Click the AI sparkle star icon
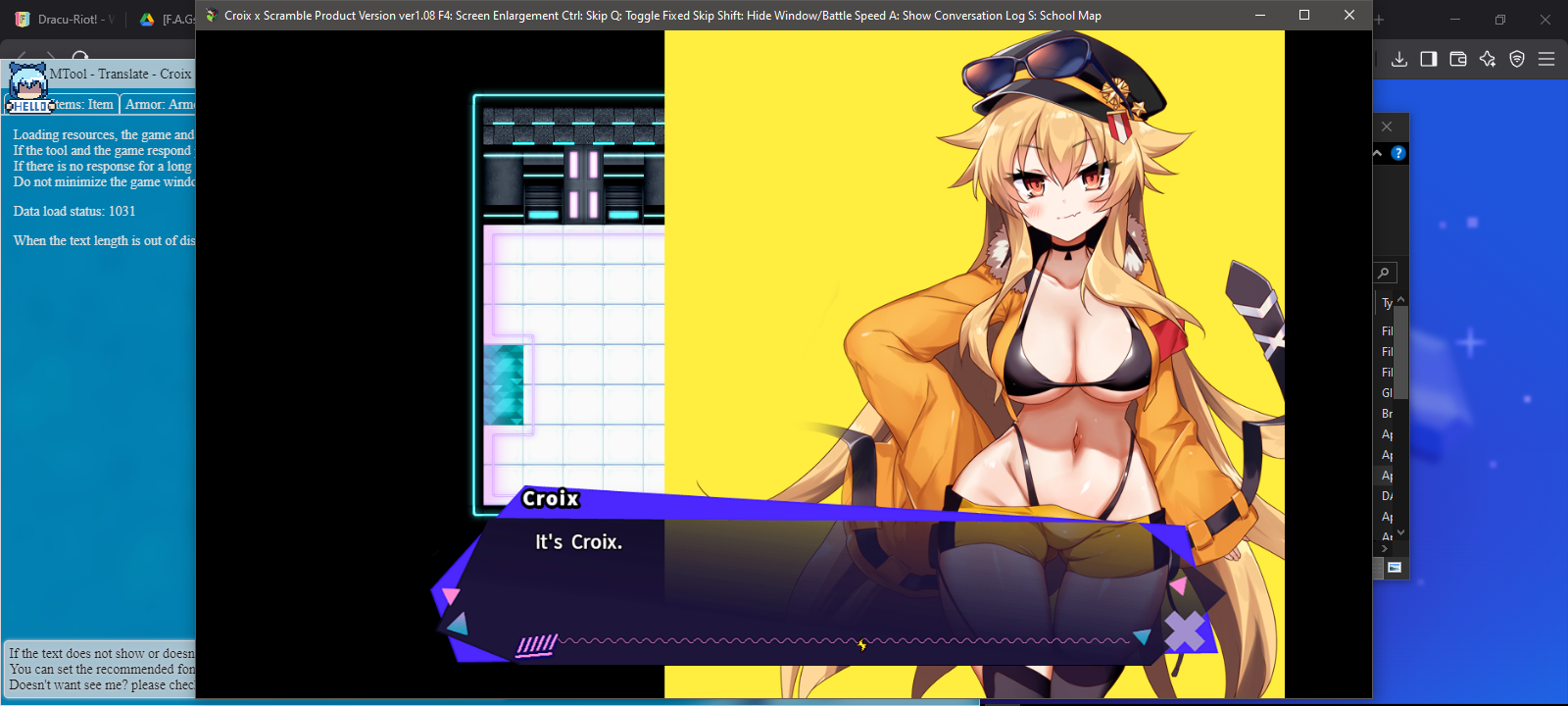Image resolution: width=1568 pixels, height=706 pixels. [x=1488, y=59]
